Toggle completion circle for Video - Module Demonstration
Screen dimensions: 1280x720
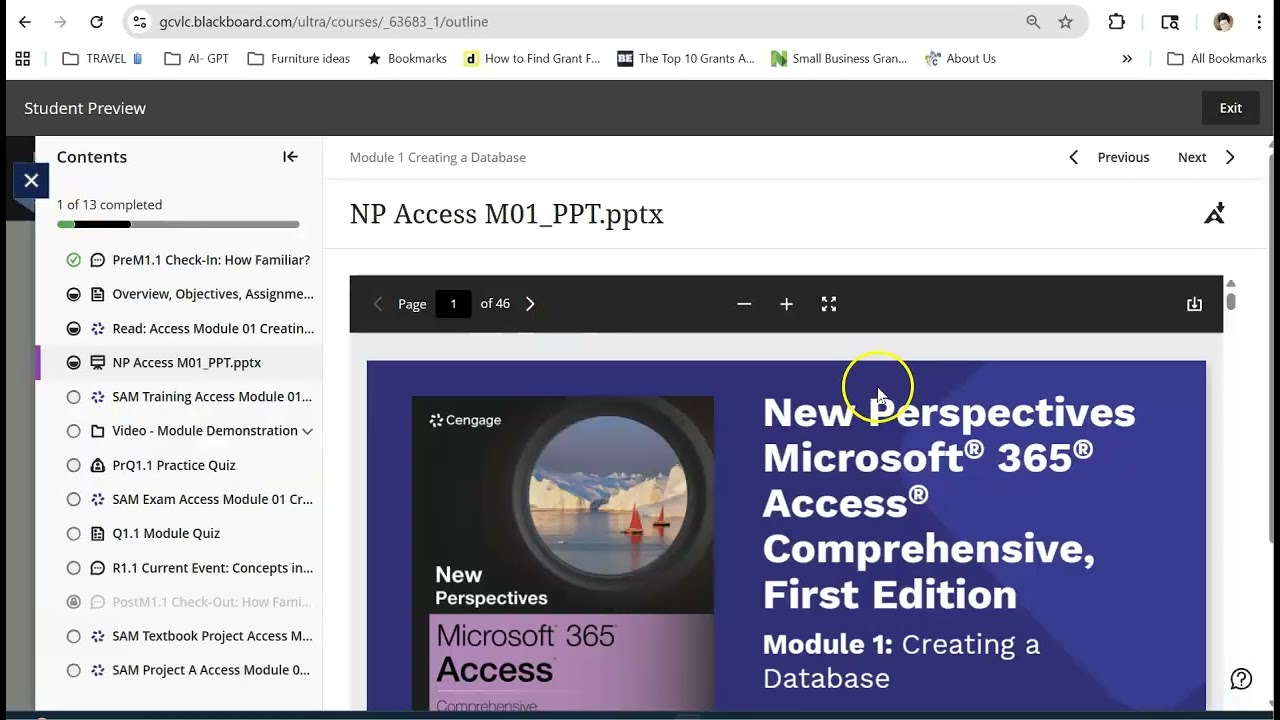click(73, 431)
